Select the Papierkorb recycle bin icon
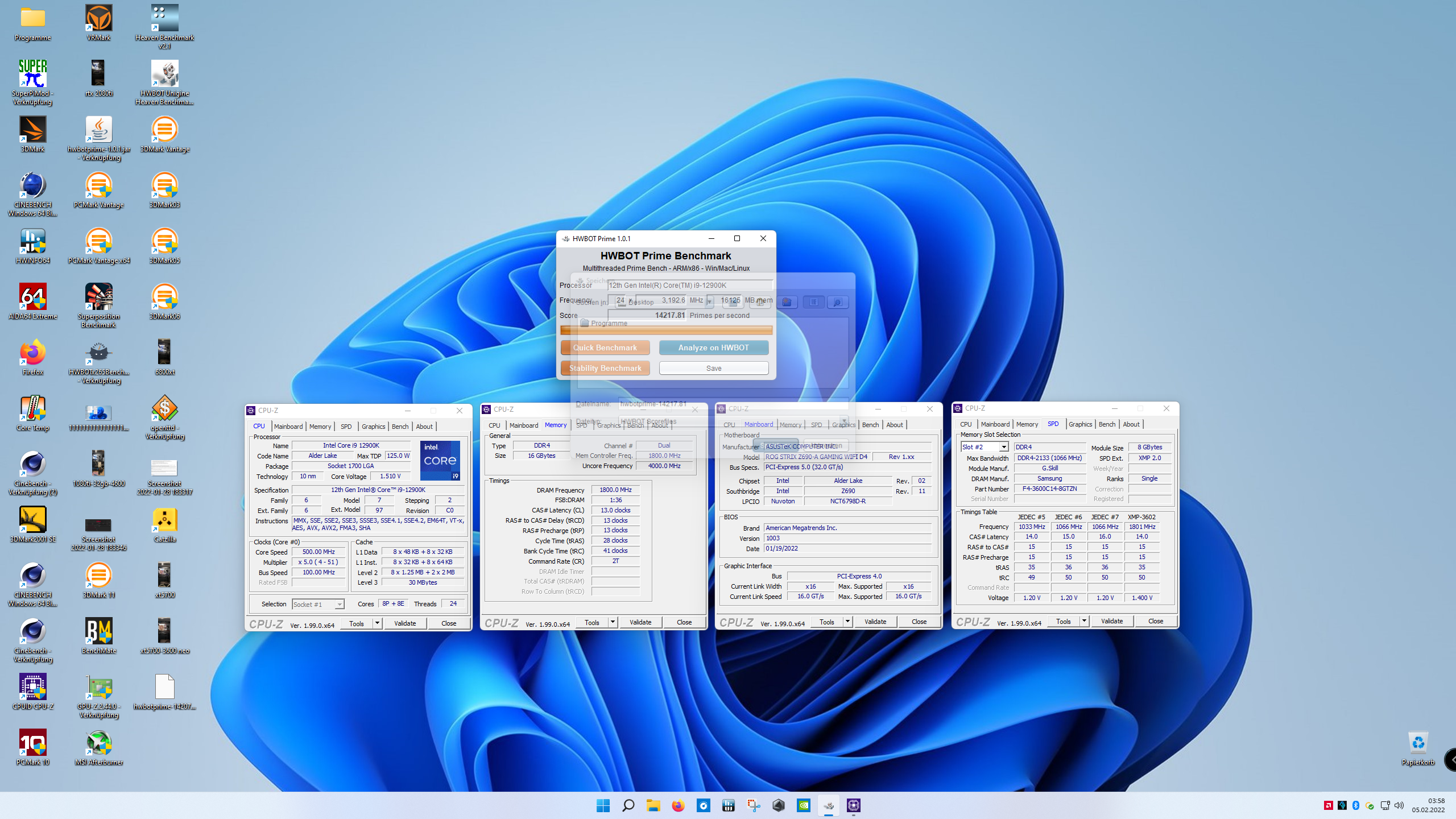 tap(1418, 747)
